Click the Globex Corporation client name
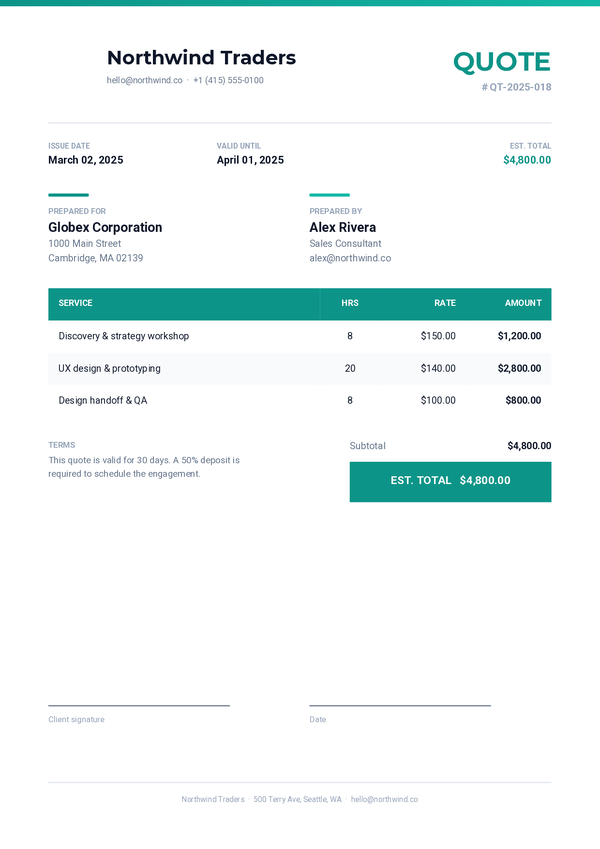 click(105, 227)
